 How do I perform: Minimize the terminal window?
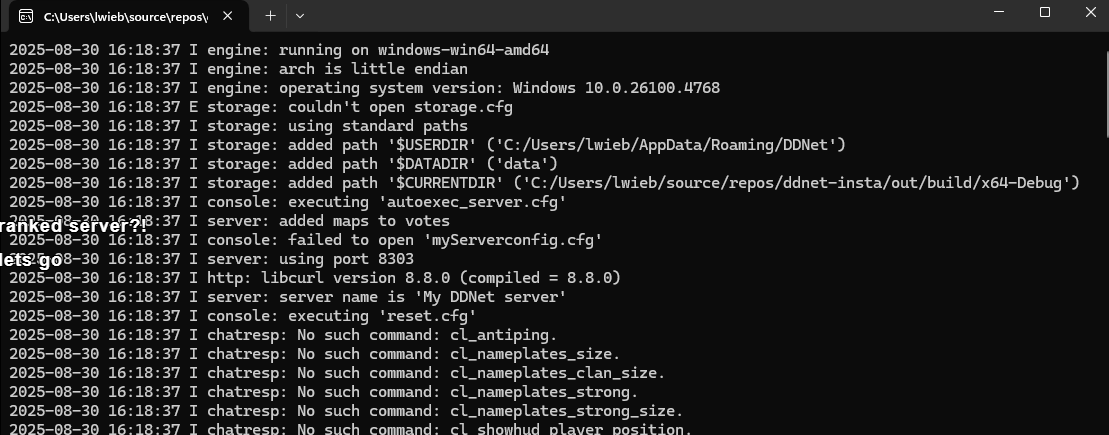click(x=999, y=12)
